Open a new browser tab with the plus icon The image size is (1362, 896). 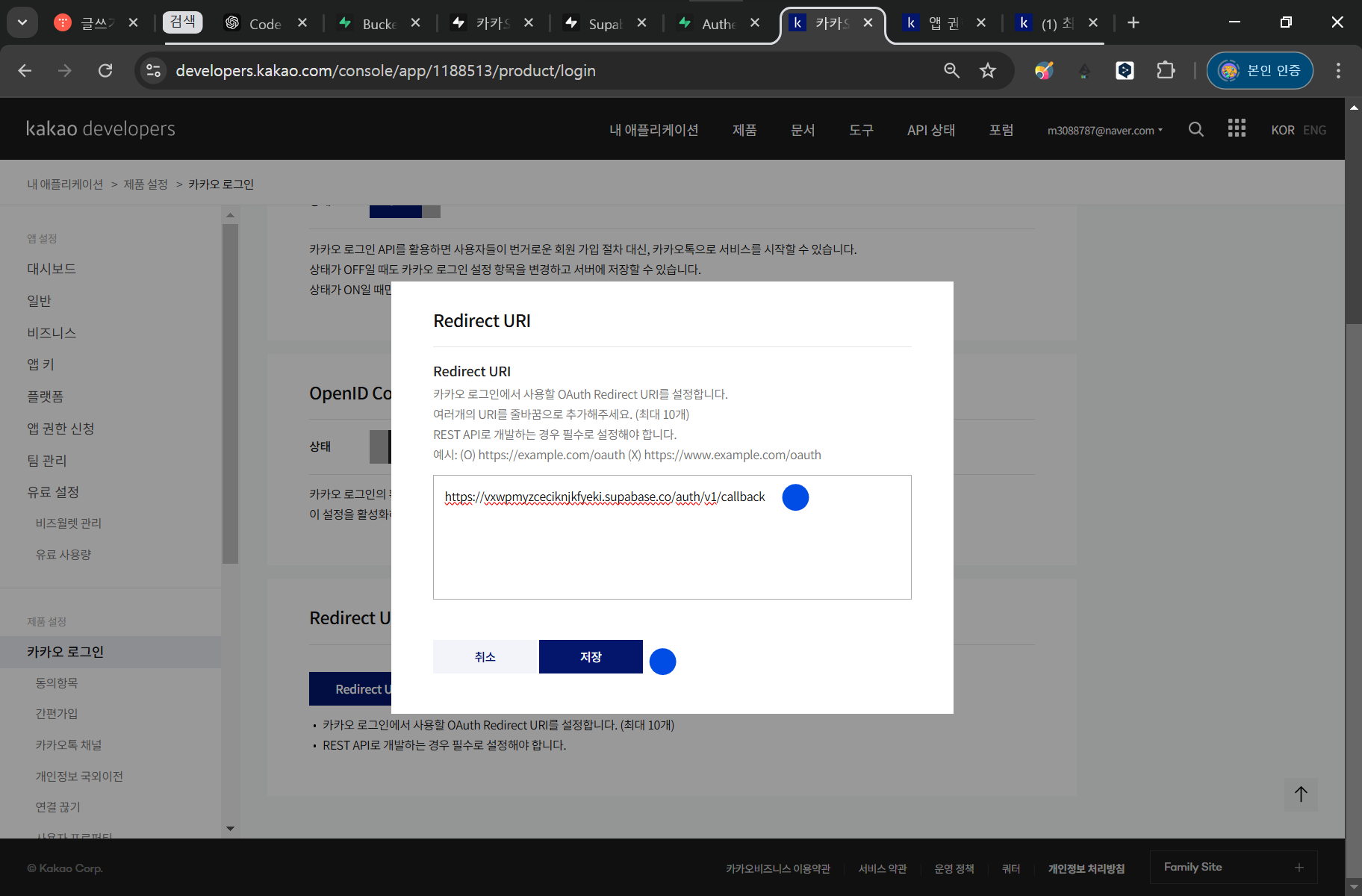[x=1134, y=22]
